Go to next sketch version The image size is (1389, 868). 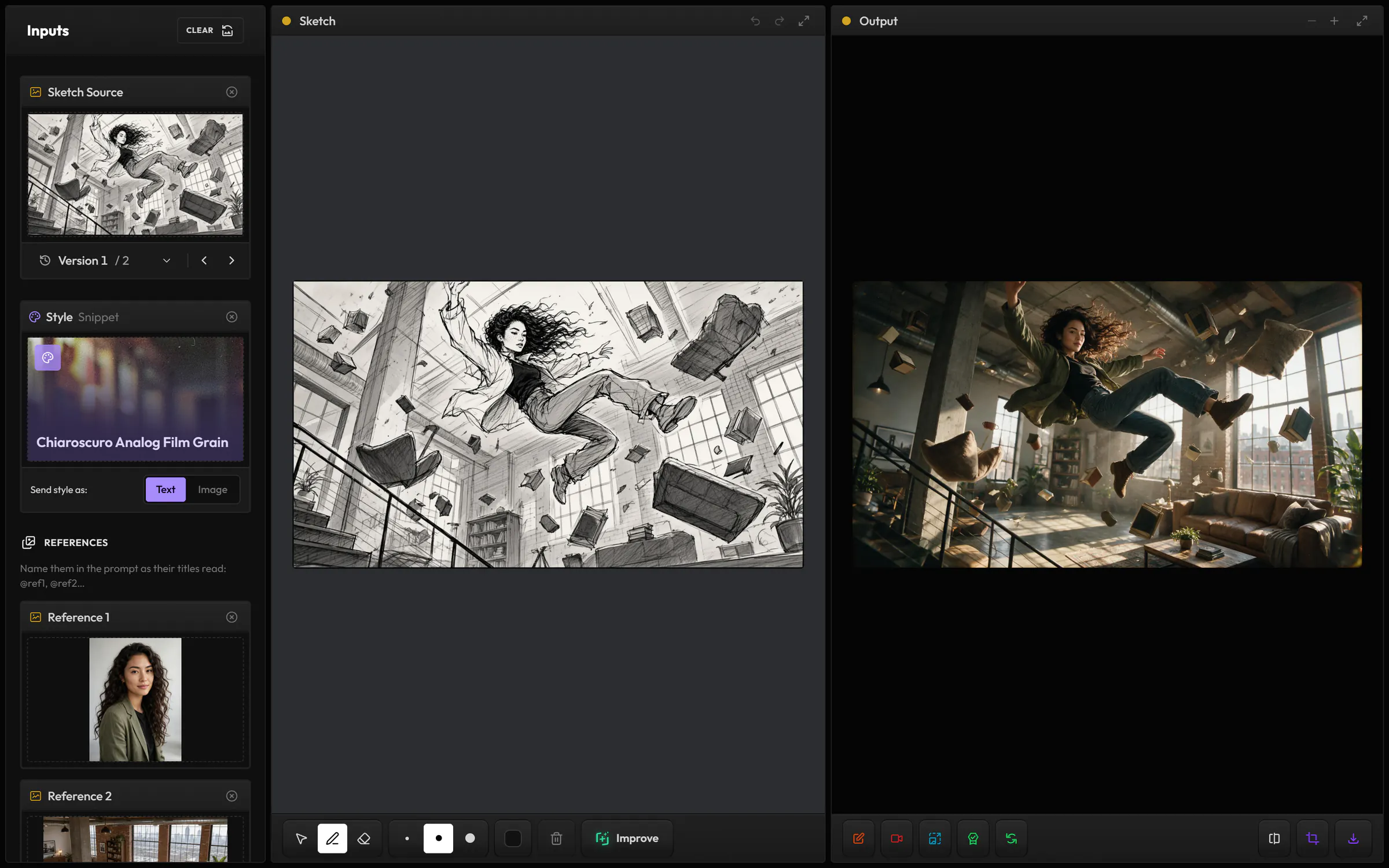[x=231, y=260]
